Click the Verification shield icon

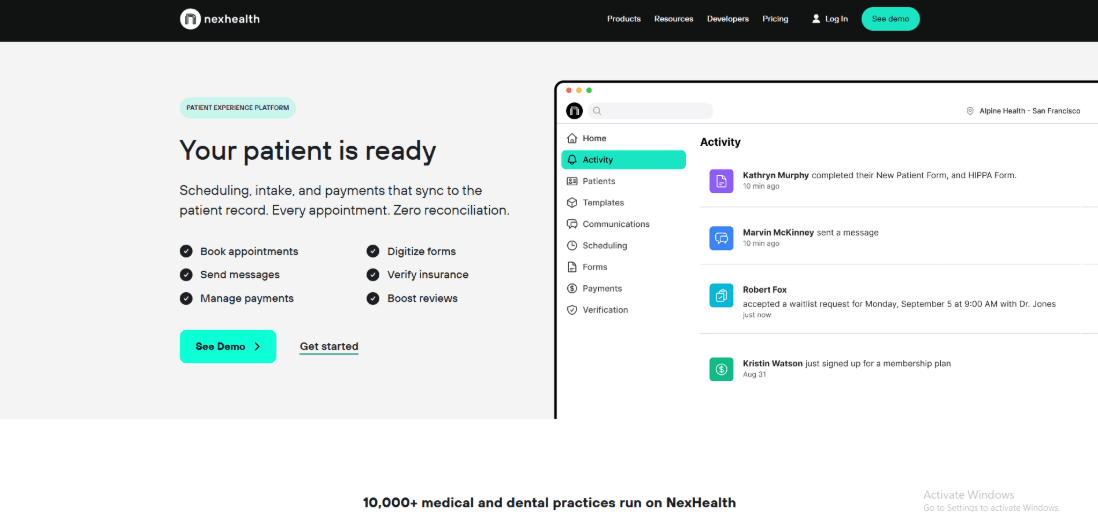572,310
